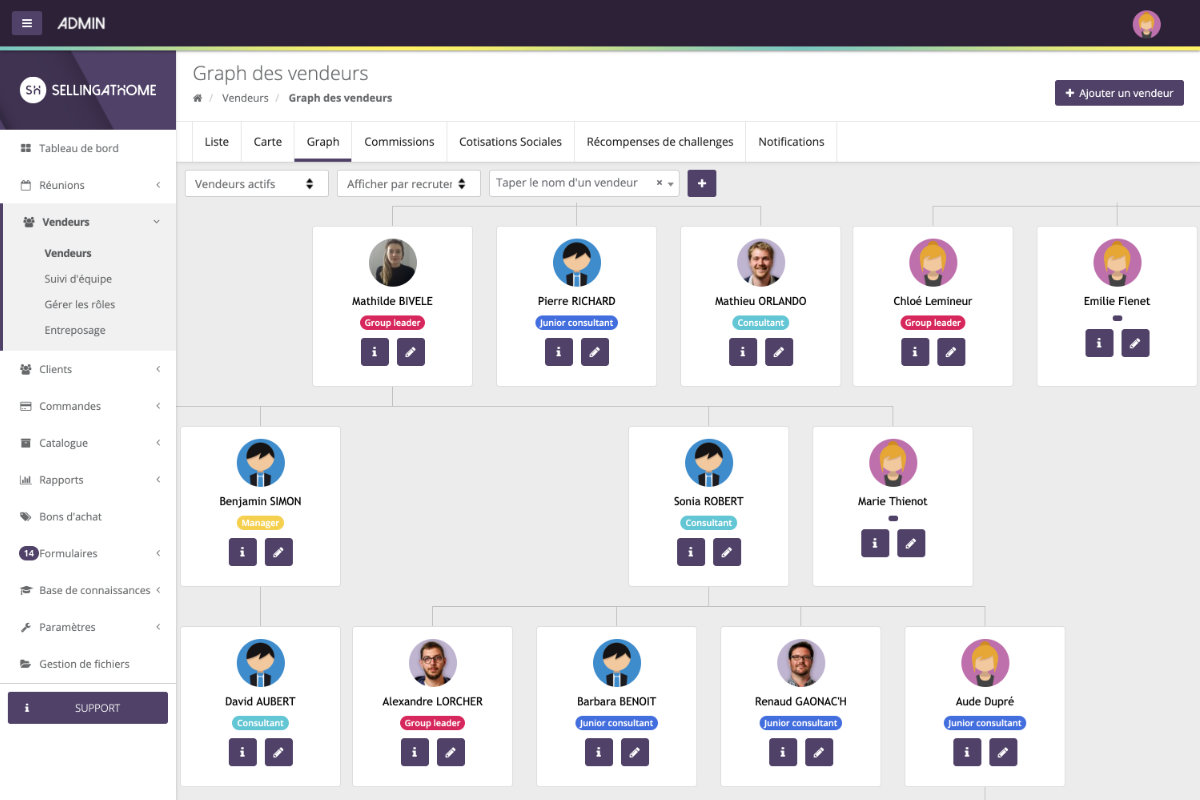
Task: Click Alexandre LORCHER's Group leader badge
Action: pyautogui.click(x=433, y=723)
